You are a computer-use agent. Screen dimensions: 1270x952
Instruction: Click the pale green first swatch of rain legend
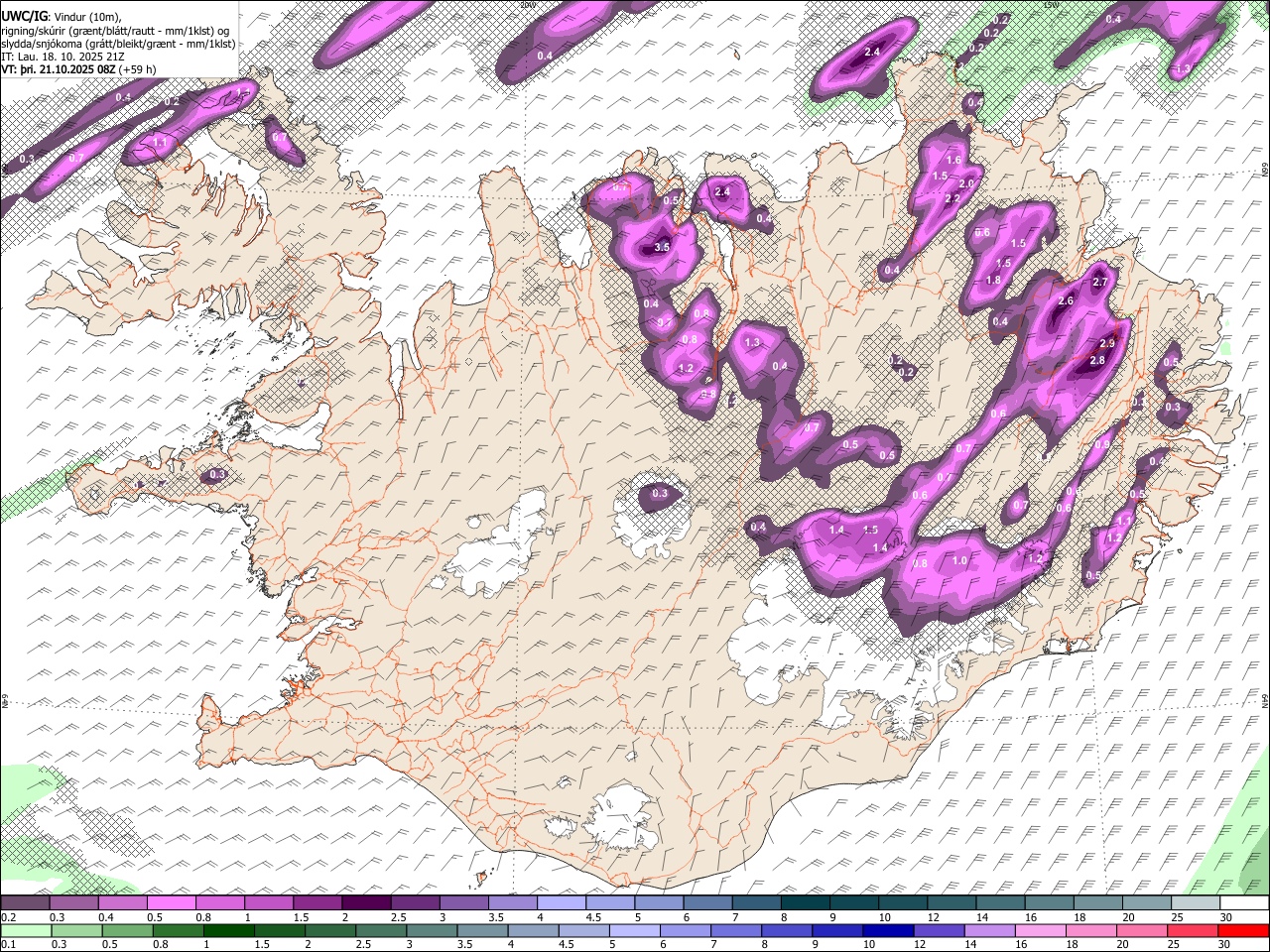tap(25, 931)
